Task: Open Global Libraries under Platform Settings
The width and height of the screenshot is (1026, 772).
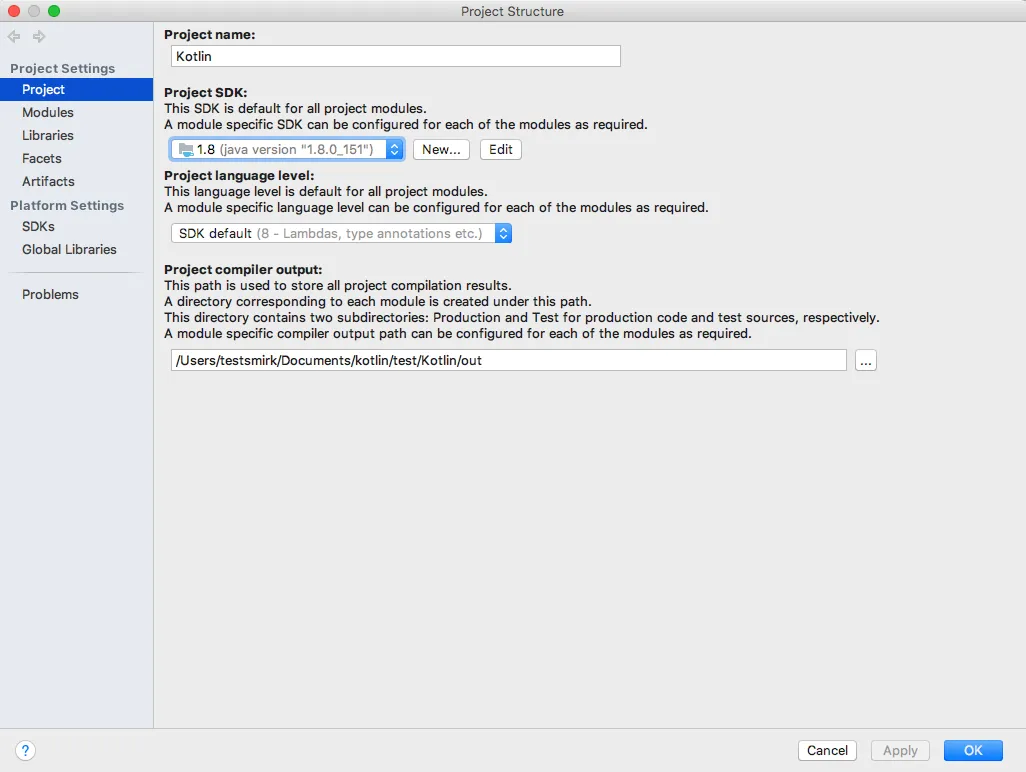Action: [x=69, y=249]
